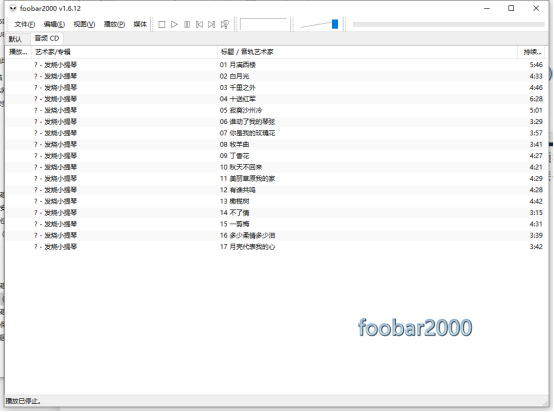Click the foobar2000 alien title icon
This screenshot has height=412, width=554.
(x=13, y=8)
